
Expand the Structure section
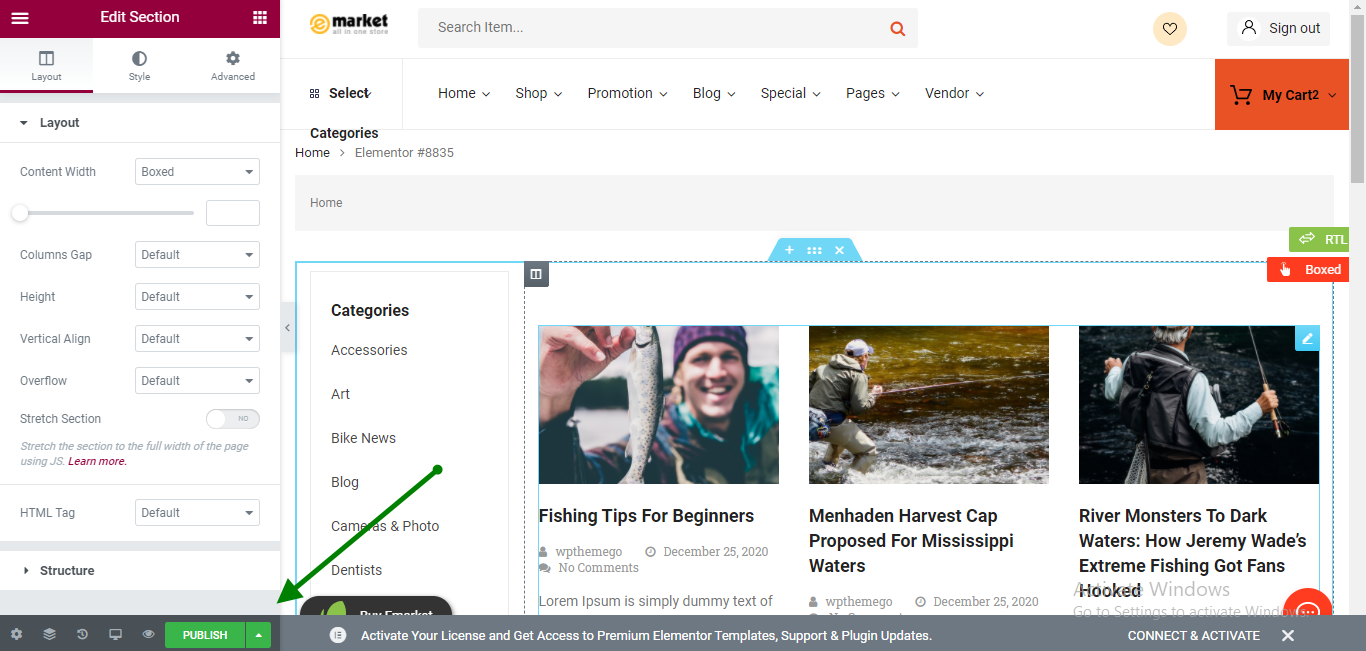[x=67, y=571]
